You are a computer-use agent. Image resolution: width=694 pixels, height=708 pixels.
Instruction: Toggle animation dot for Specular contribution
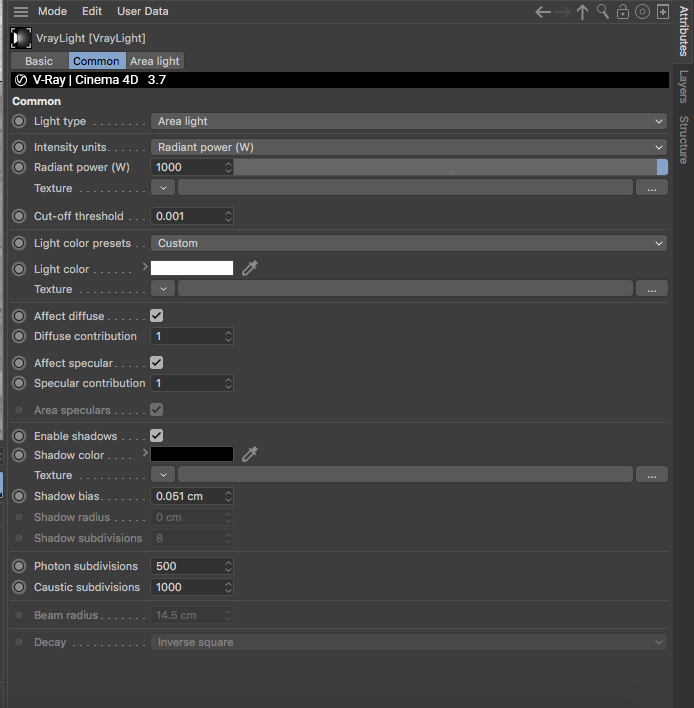19,383
